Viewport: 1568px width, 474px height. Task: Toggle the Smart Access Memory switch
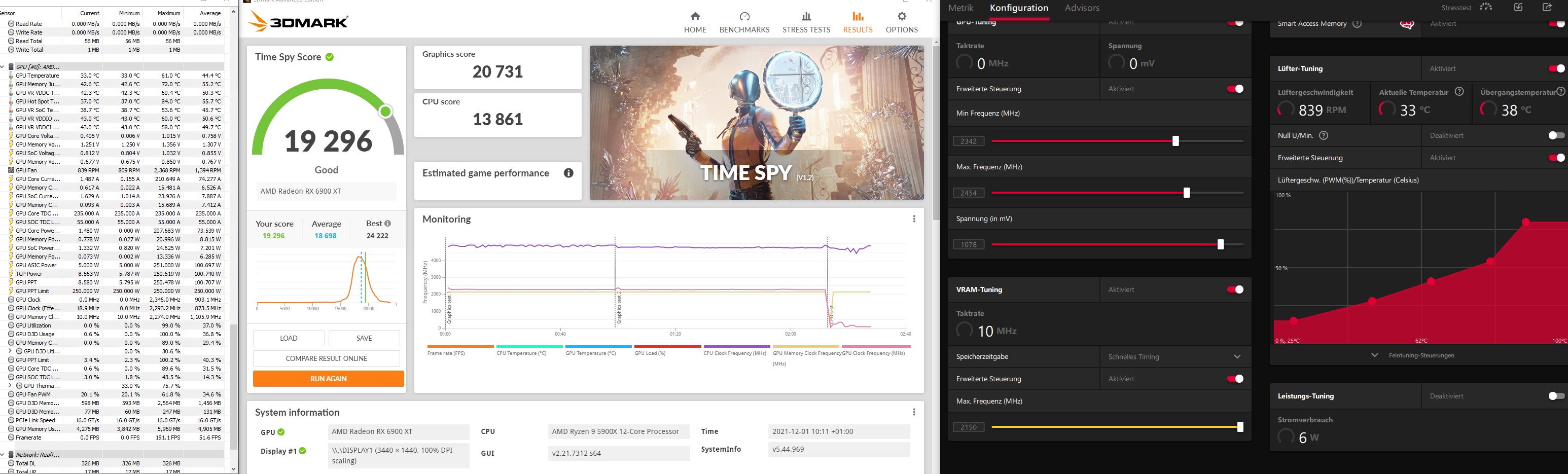coord(1556,24)
